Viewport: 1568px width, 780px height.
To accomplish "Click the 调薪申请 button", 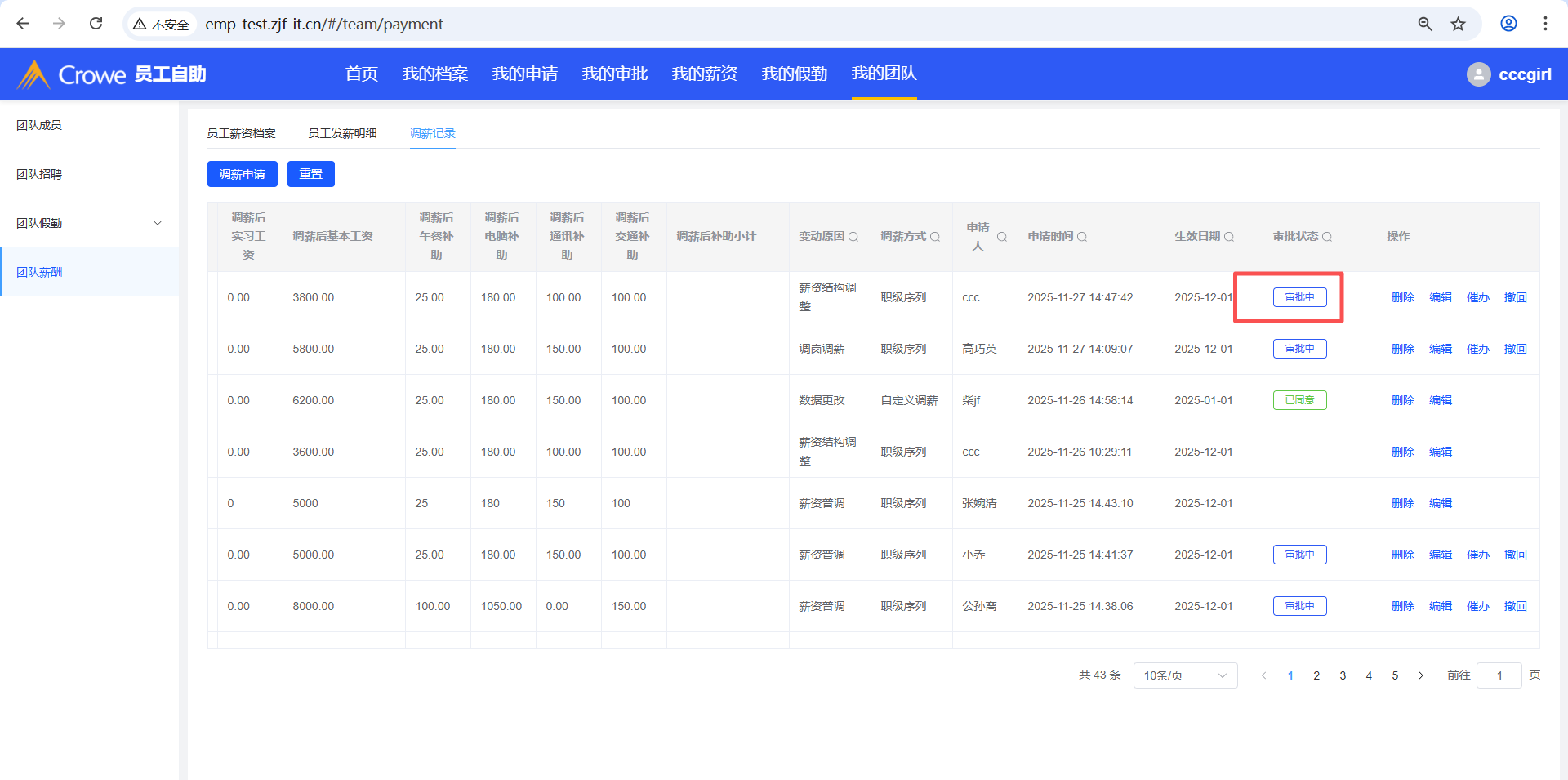I will click(243, 174).
